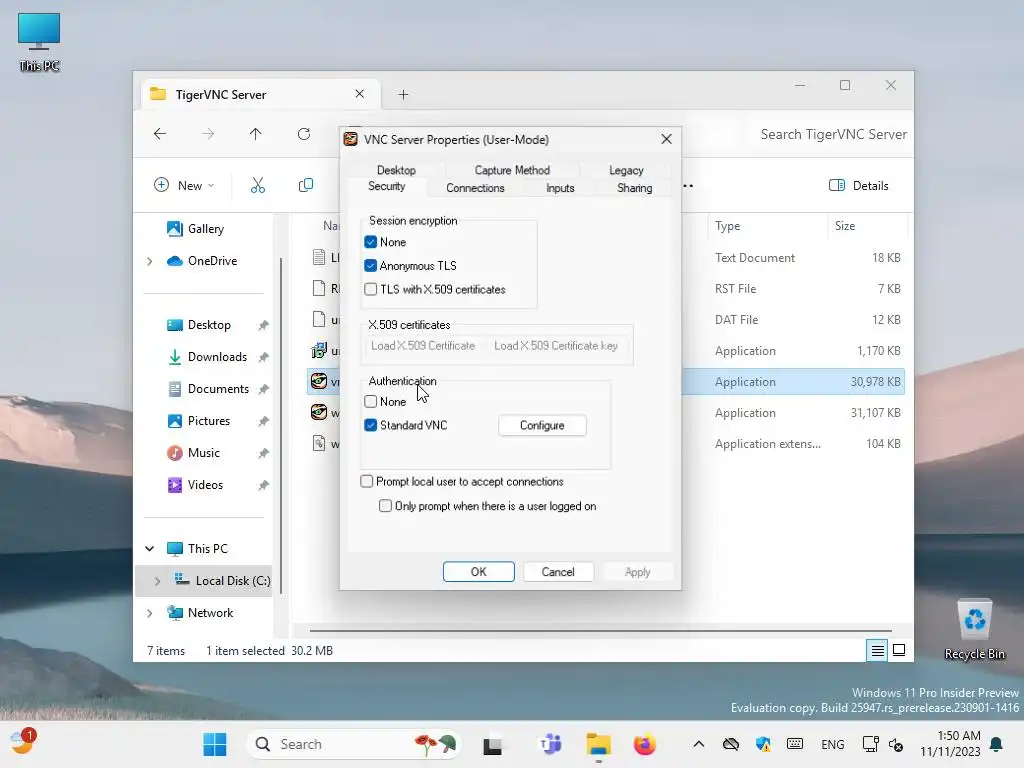Click the Search TigerVNC Server field
The height and width of the screenshot is (768, 1024).
pyautogui.click(x=833, y=134)
